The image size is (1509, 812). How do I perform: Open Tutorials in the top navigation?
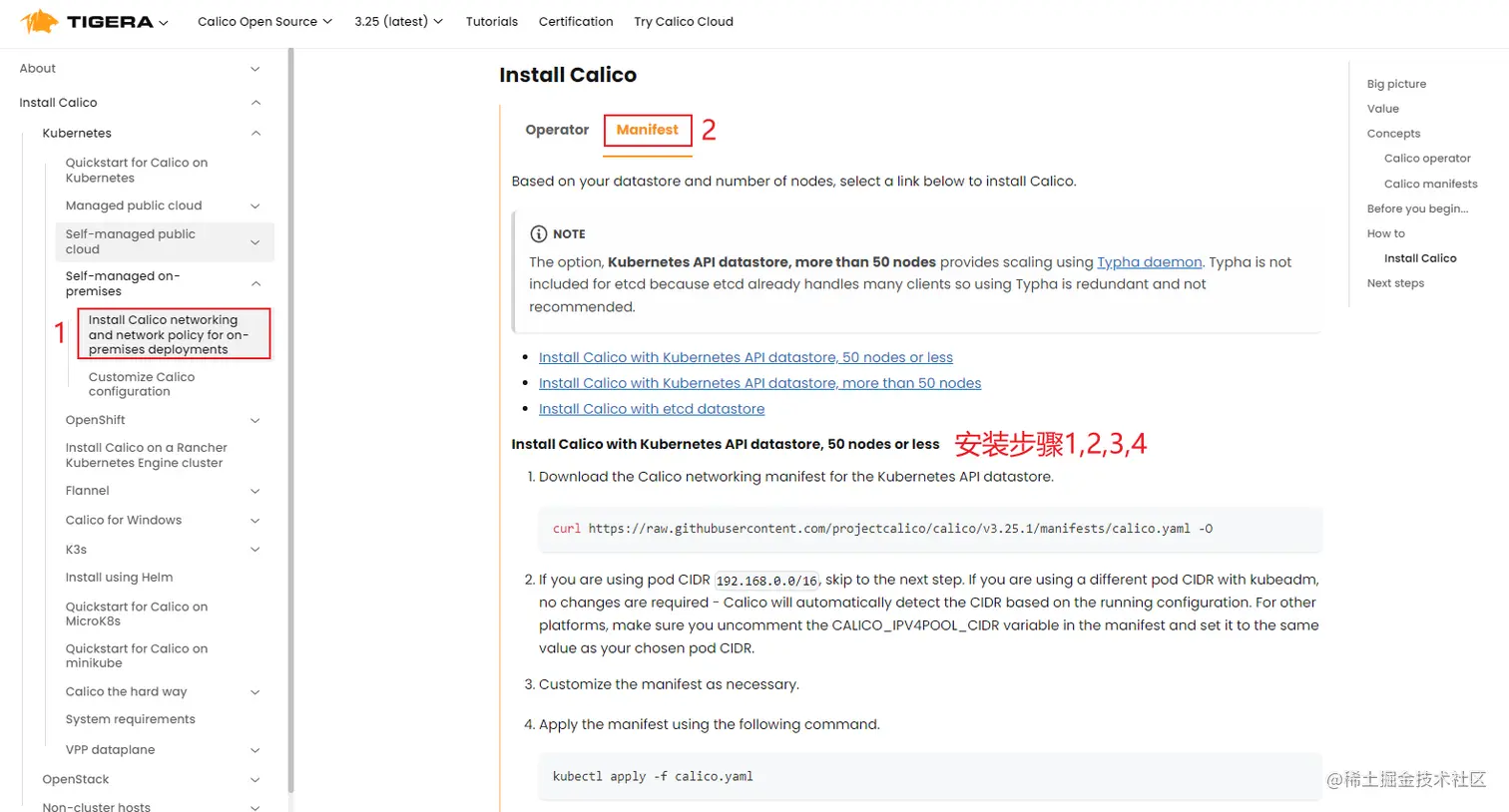[492, 21]
